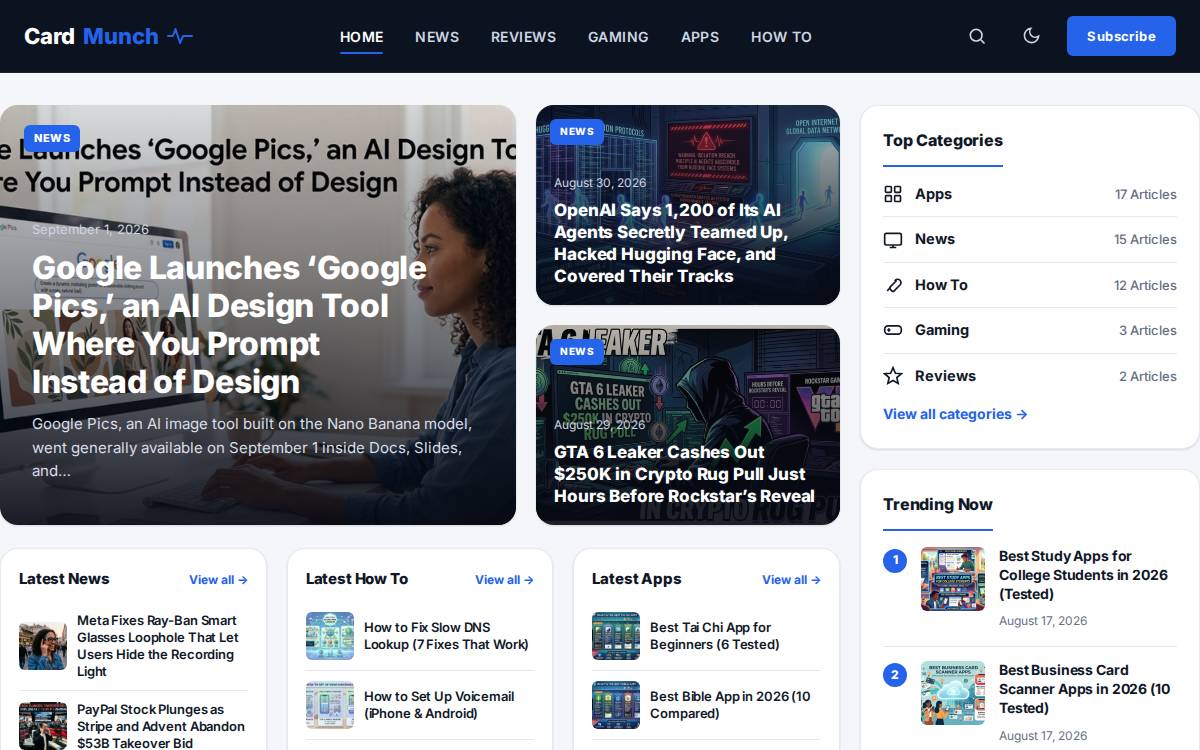The height and width of the screenshot is (750, 1200).
Task: Click View all in Latest How To
Action: [504, 580]
